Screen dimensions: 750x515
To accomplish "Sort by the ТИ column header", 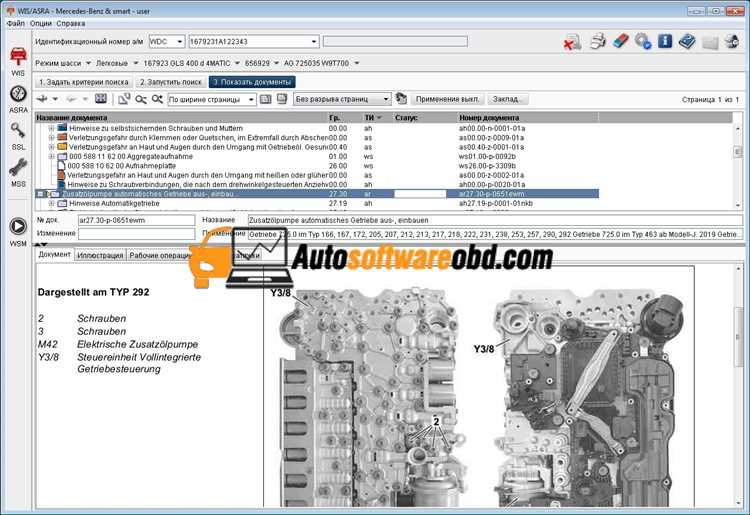I will coord(373,118).
